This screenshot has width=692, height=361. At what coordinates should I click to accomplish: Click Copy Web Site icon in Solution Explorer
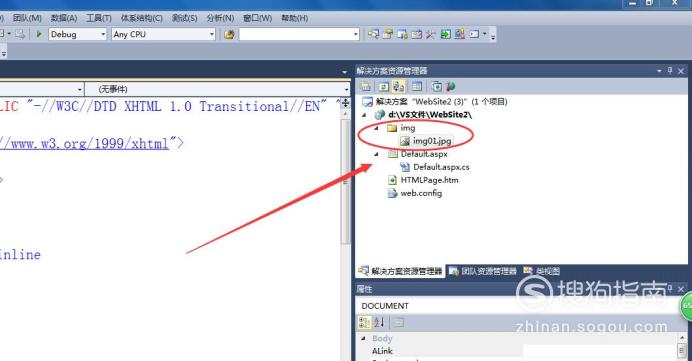pos(436,86)
